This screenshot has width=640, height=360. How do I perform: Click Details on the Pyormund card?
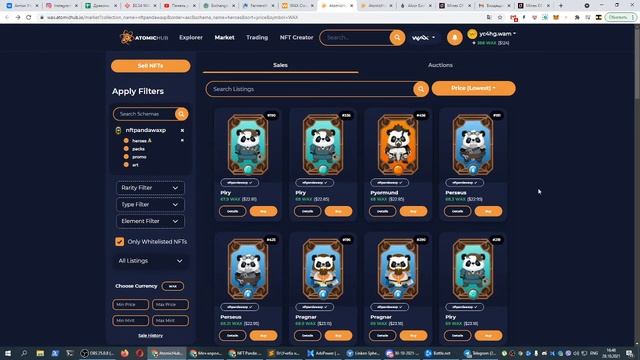(382, 211)
